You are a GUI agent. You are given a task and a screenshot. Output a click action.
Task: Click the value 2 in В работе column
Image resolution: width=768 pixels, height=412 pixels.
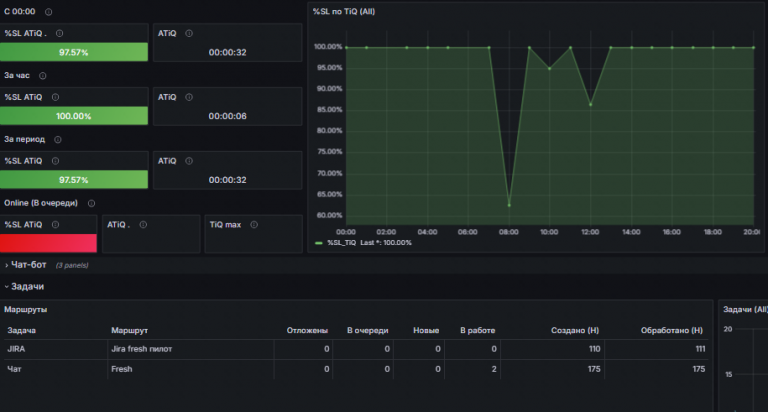(x=494, y=369)
